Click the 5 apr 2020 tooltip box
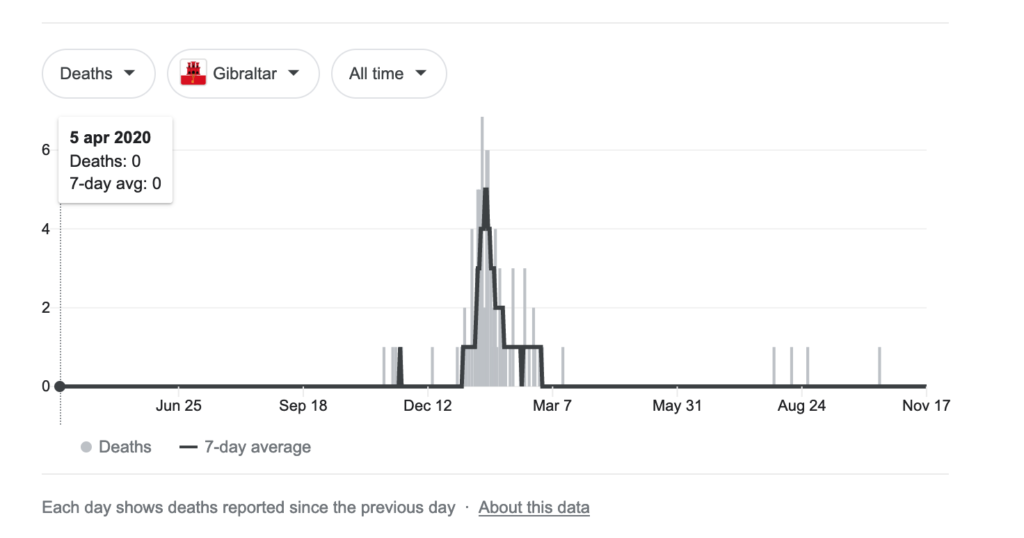The width and height of the screenshot is (1024, 538). (116, 161)
